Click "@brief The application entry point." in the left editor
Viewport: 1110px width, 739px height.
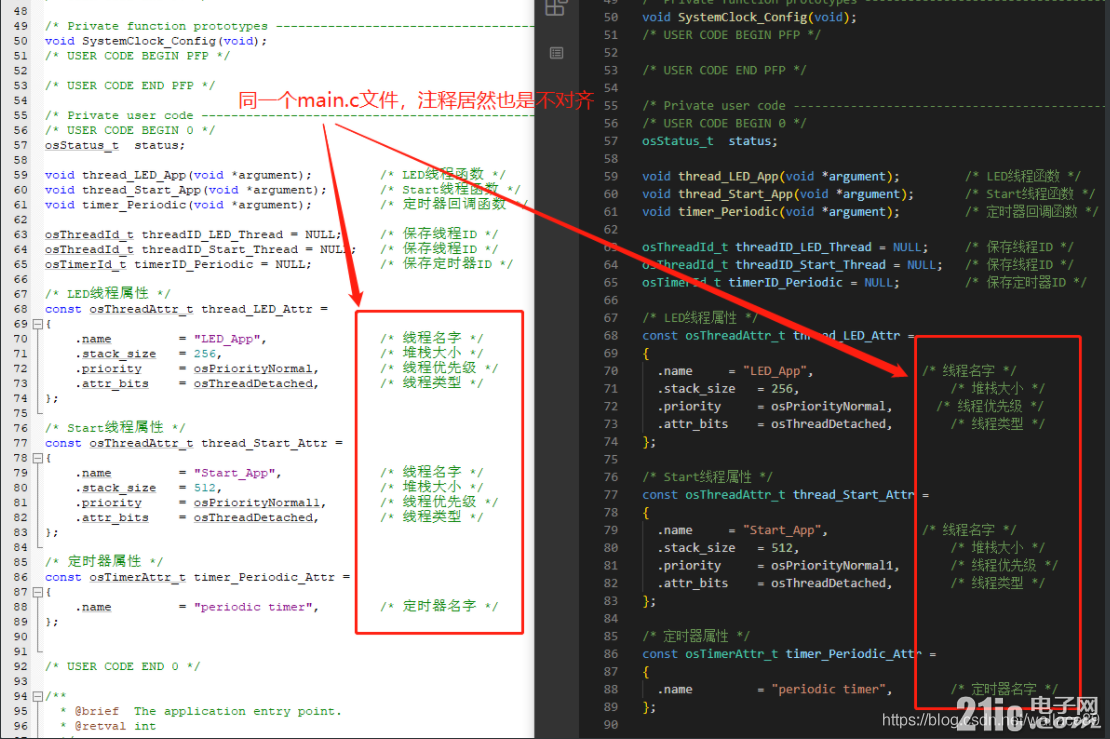coord(208,711)
